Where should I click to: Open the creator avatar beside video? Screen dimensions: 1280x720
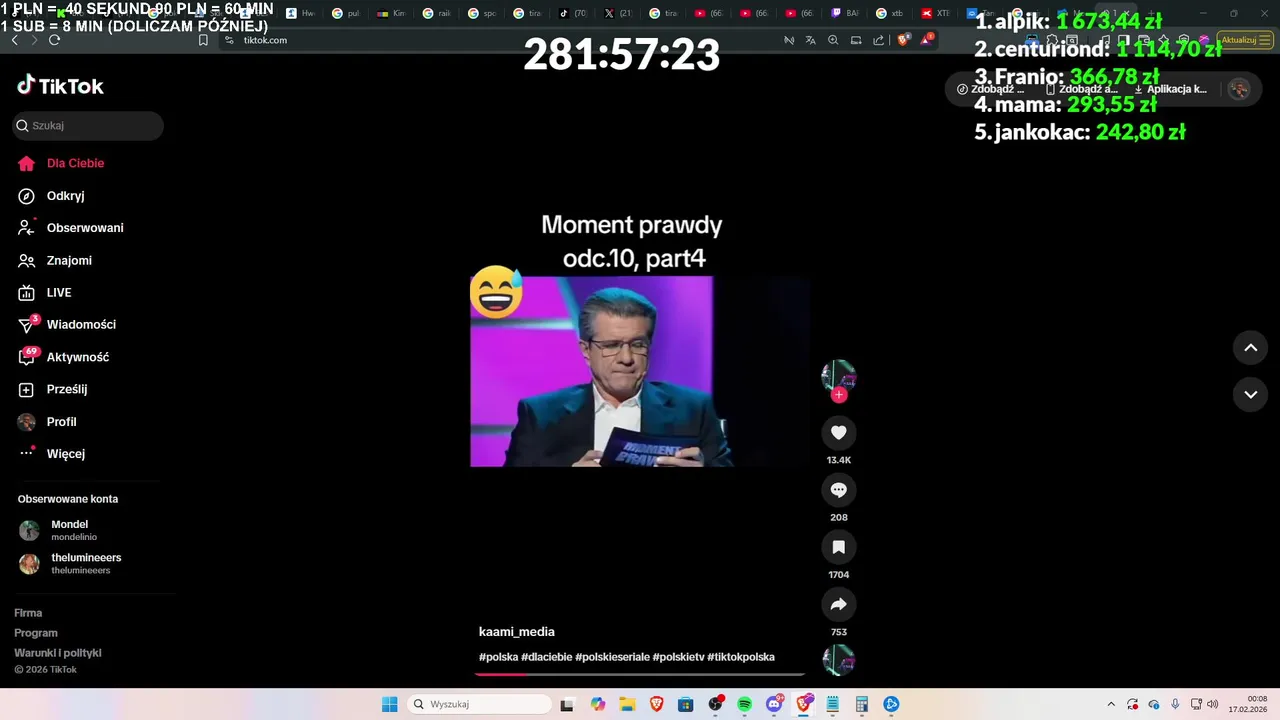[838, 376]
